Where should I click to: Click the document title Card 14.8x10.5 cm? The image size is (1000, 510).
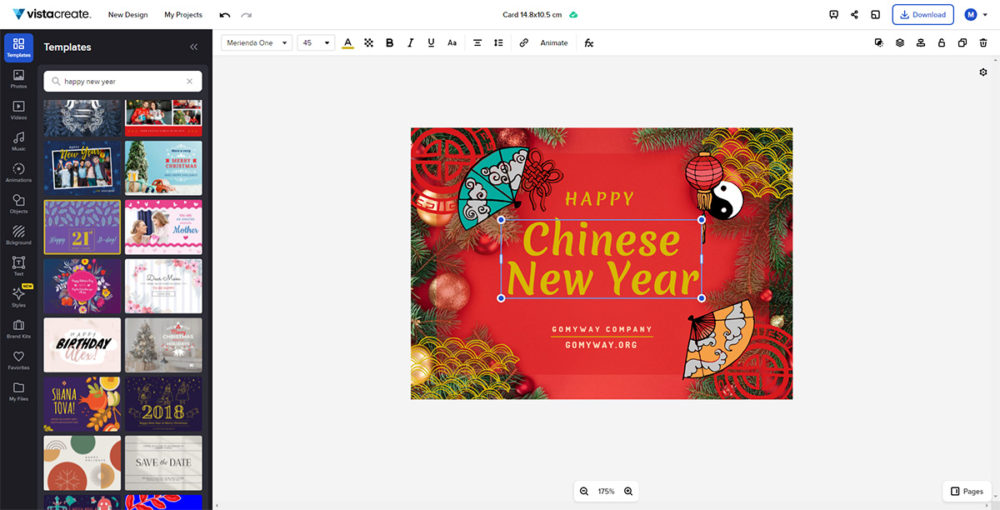click(x=532, y=15)
